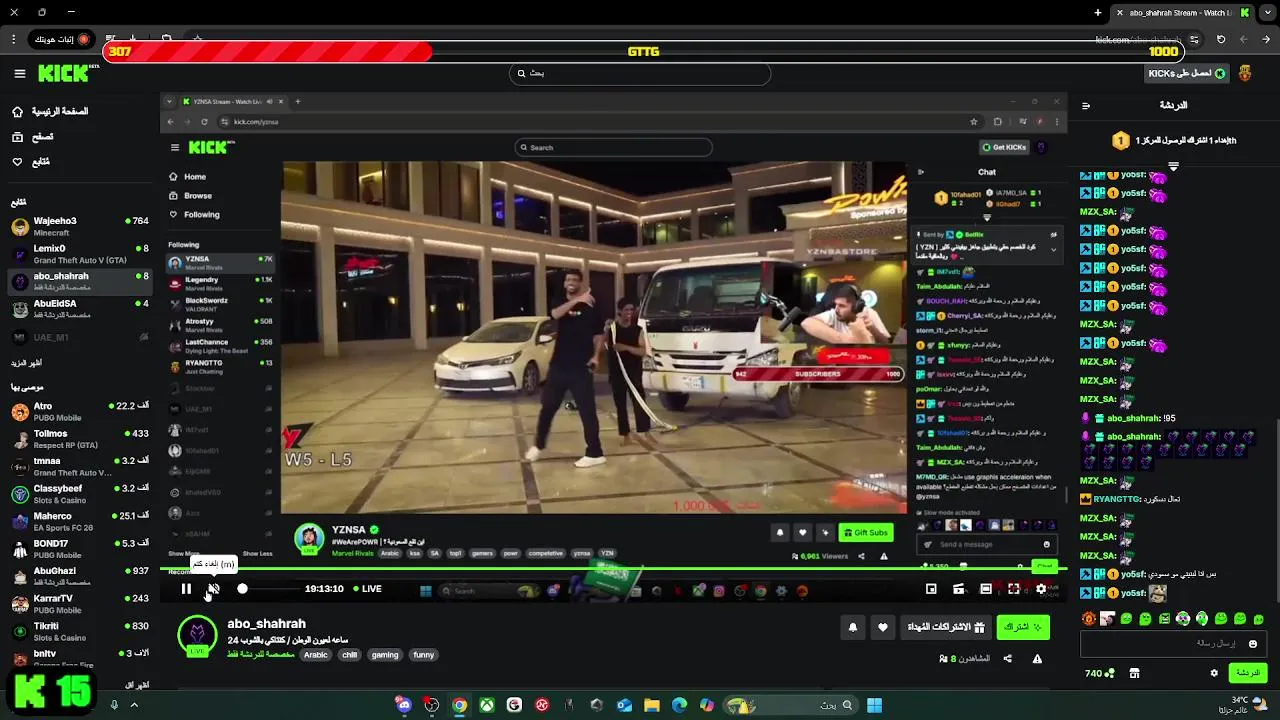Send the chat message with the green button
The image size is (1280, 720).
[1247, 673]
